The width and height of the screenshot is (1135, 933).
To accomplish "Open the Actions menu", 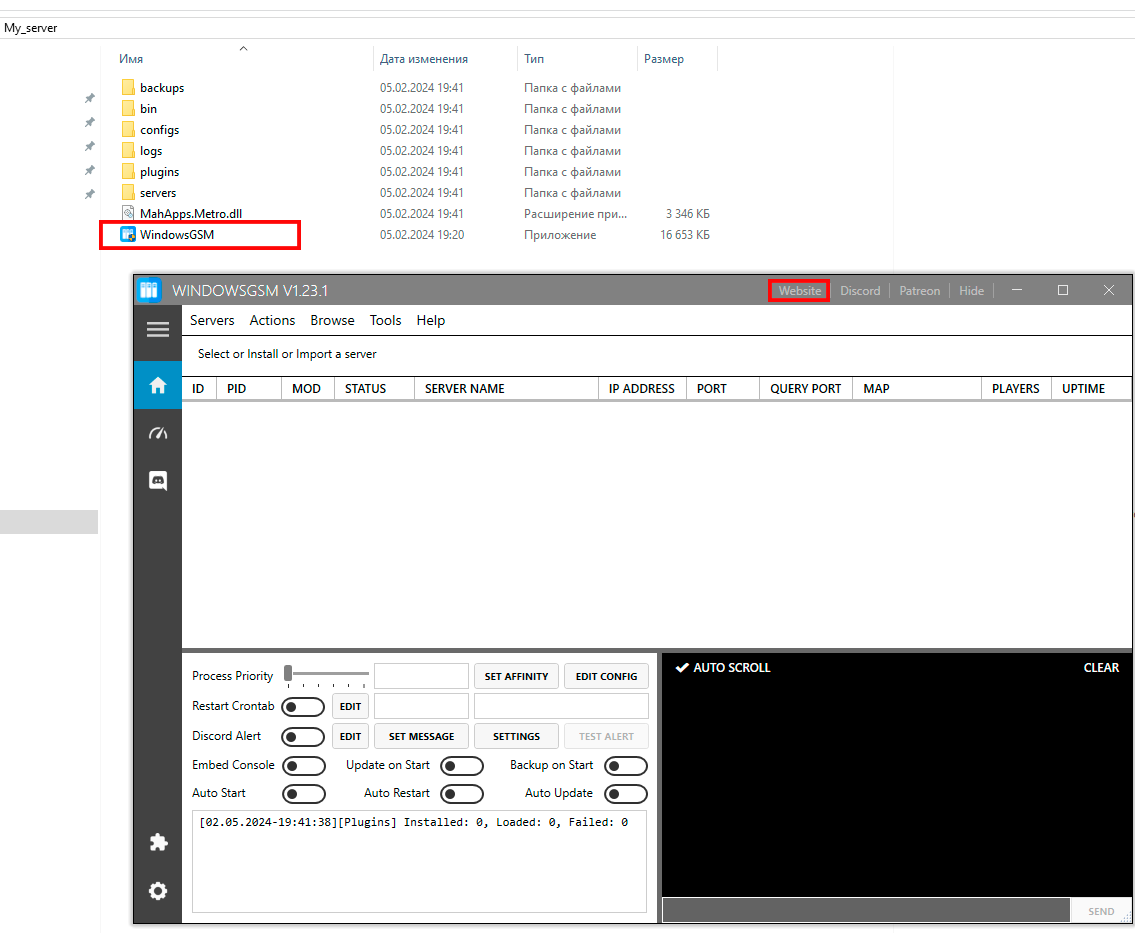I will click(272, 320).
